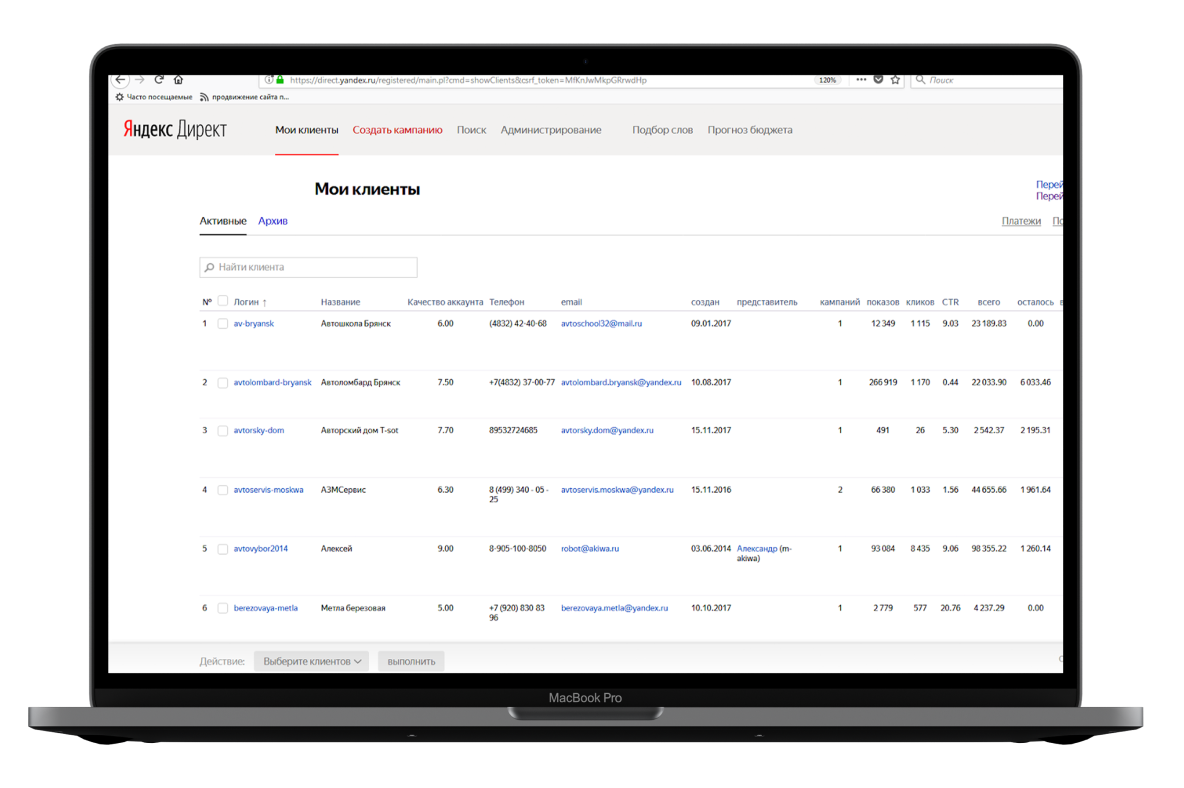Click the 8-905-100-8050 phone cell
Viewport: 1184px width, 788px height.
pos(517,549)
